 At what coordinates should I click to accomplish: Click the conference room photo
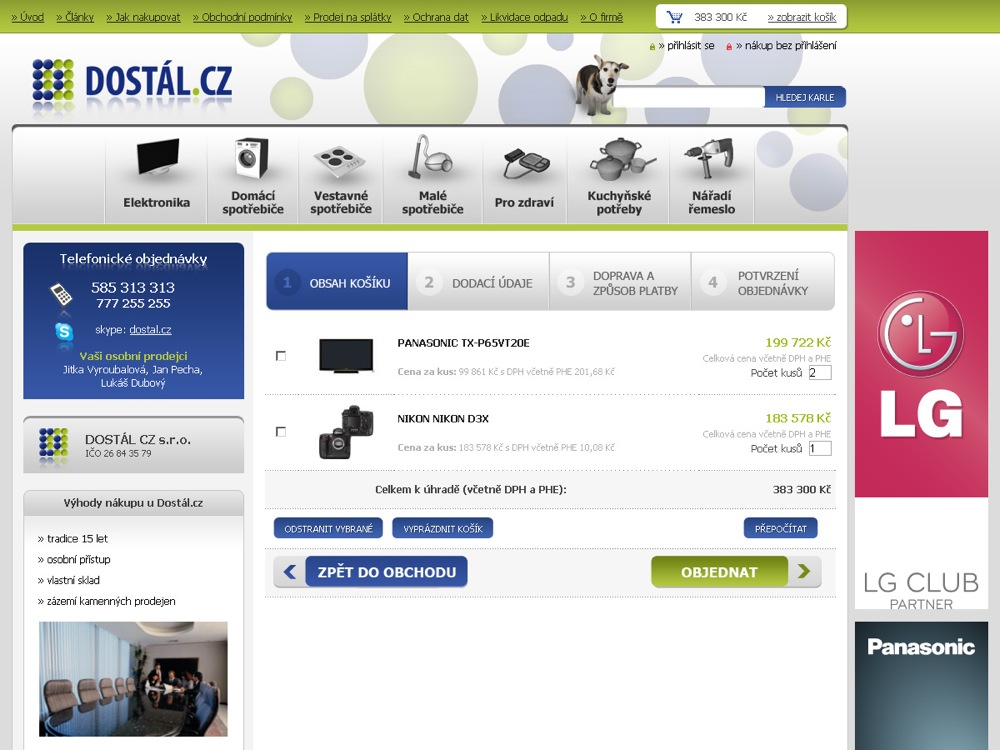click(x=133, y=679)
